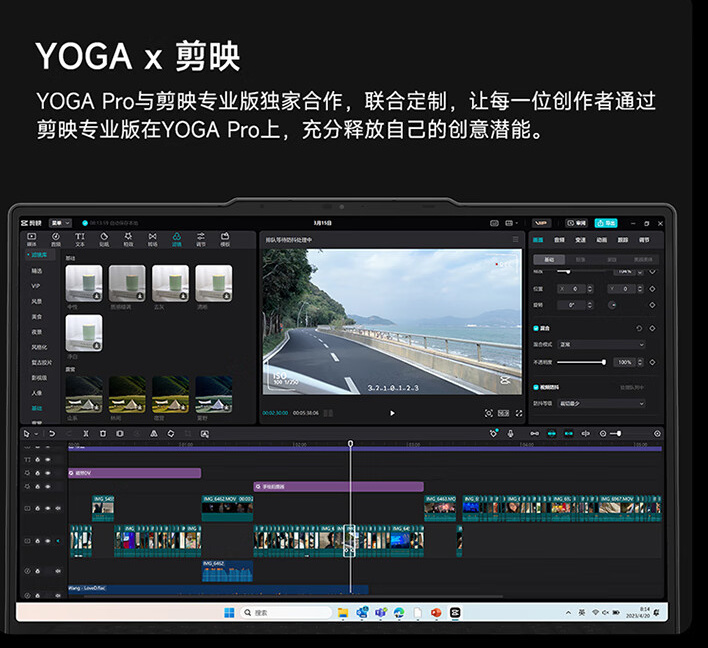Switch to the 动画 animation tab

click(x=601, y=240)
